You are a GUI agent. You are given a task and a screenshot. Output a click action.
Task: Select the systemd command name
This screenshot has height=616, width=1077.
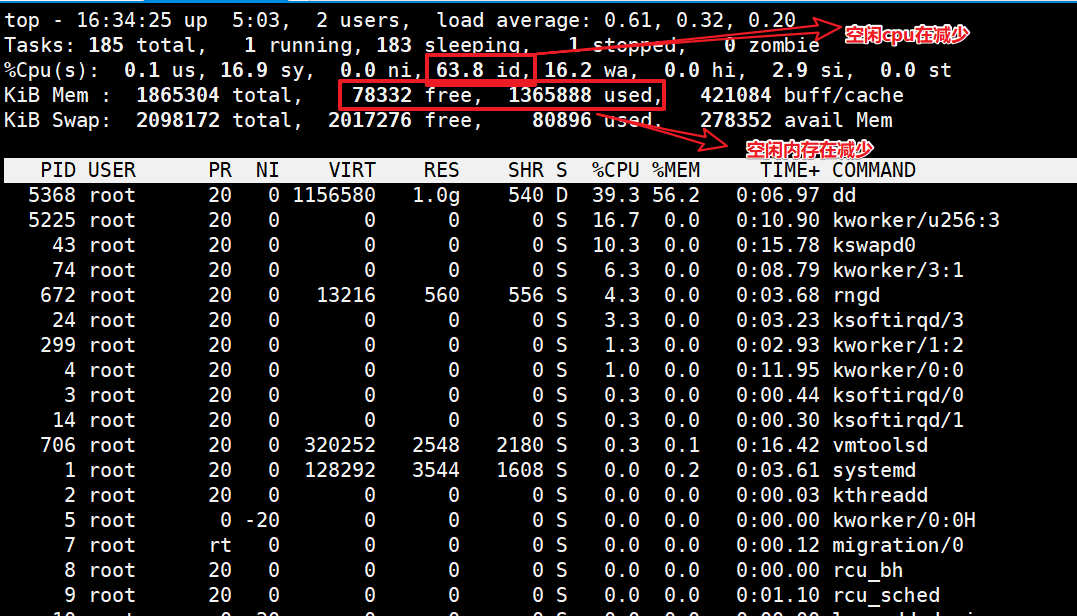pos(874,470)
